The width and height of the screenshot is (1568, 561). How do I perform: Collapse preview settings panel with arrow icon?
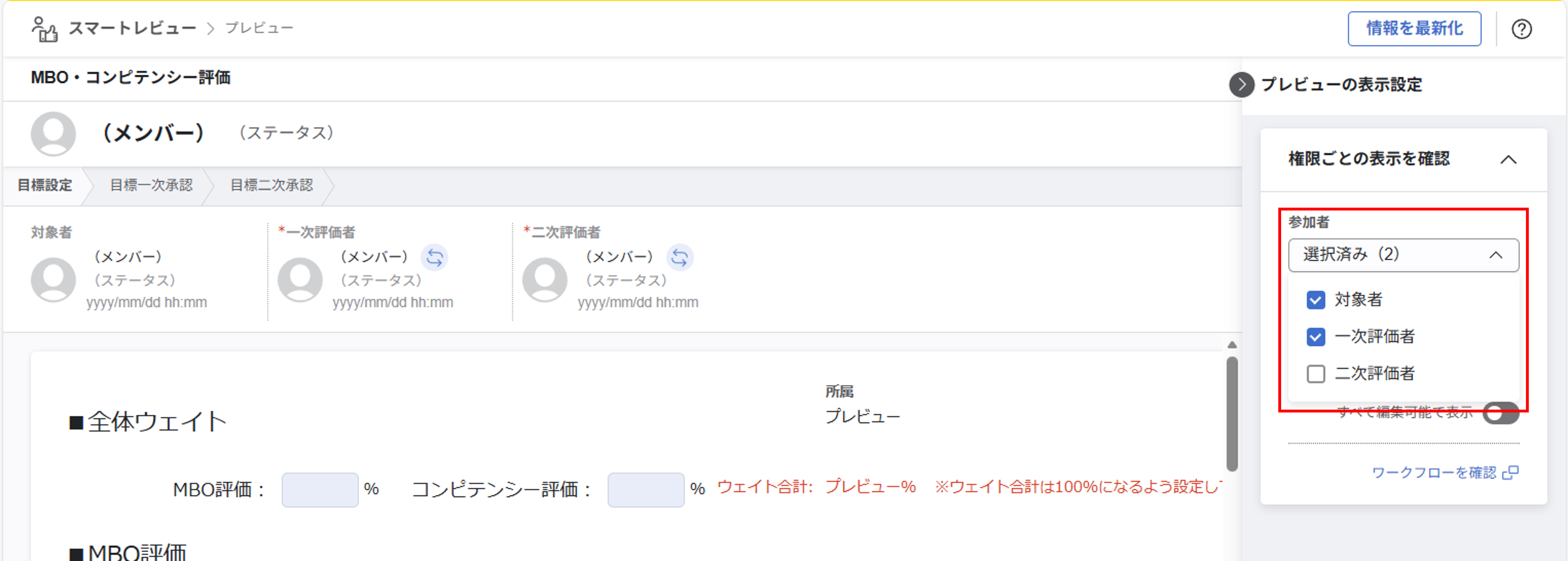[1241, 84]
